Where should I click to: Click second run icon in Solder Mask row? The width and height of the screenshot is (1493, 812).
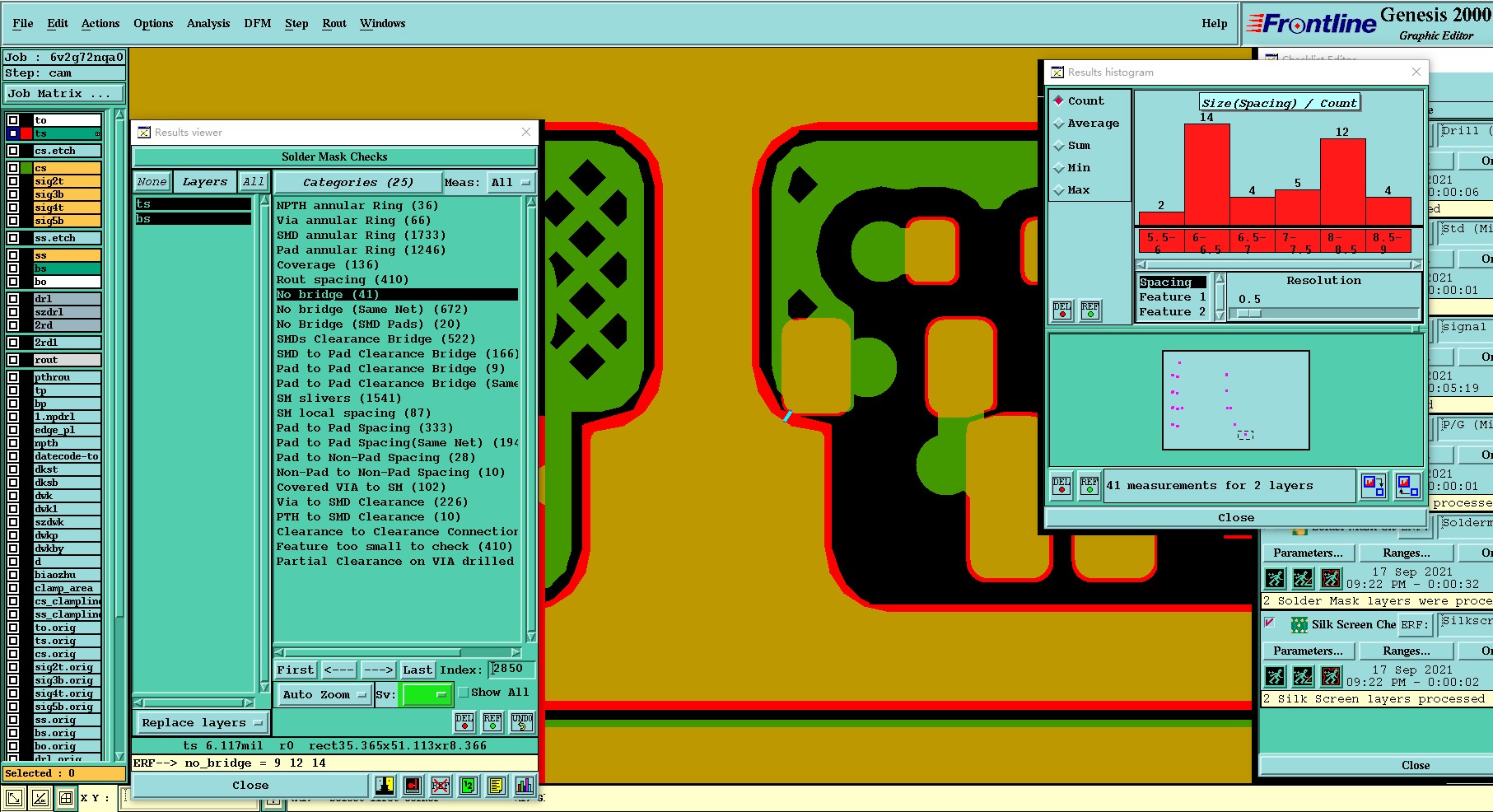[1303, 578]
